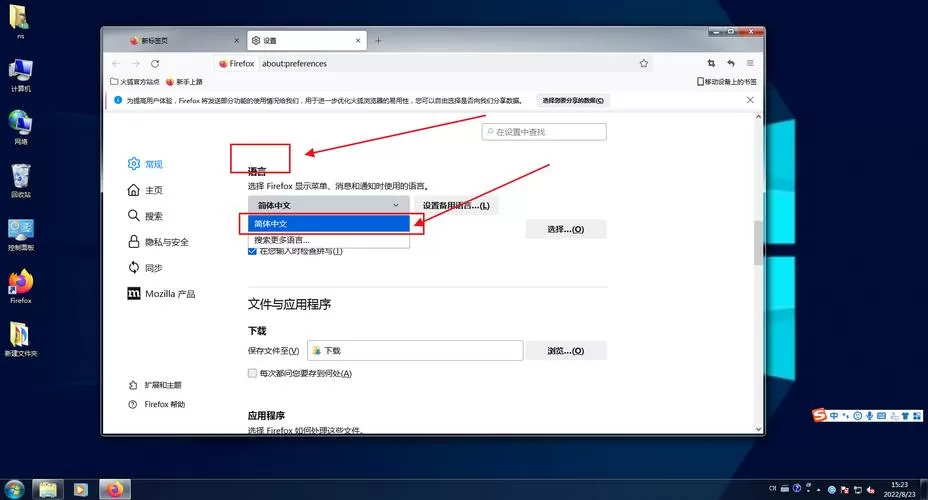This screenshot has width=928, height=500.
Task: Select the 计算机 desktop icon
Action: [21, 75]
